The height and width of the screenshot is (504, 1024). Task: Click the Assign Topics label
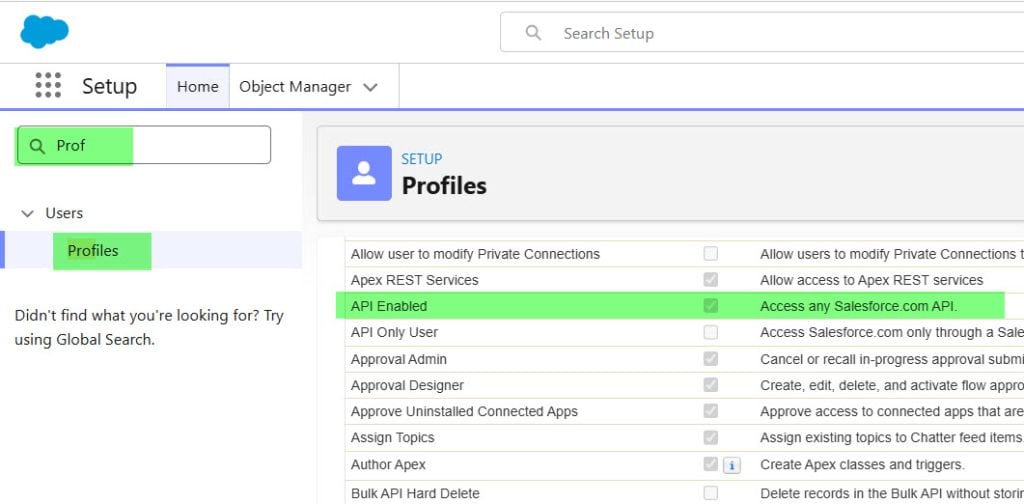(x=392, y=437)
